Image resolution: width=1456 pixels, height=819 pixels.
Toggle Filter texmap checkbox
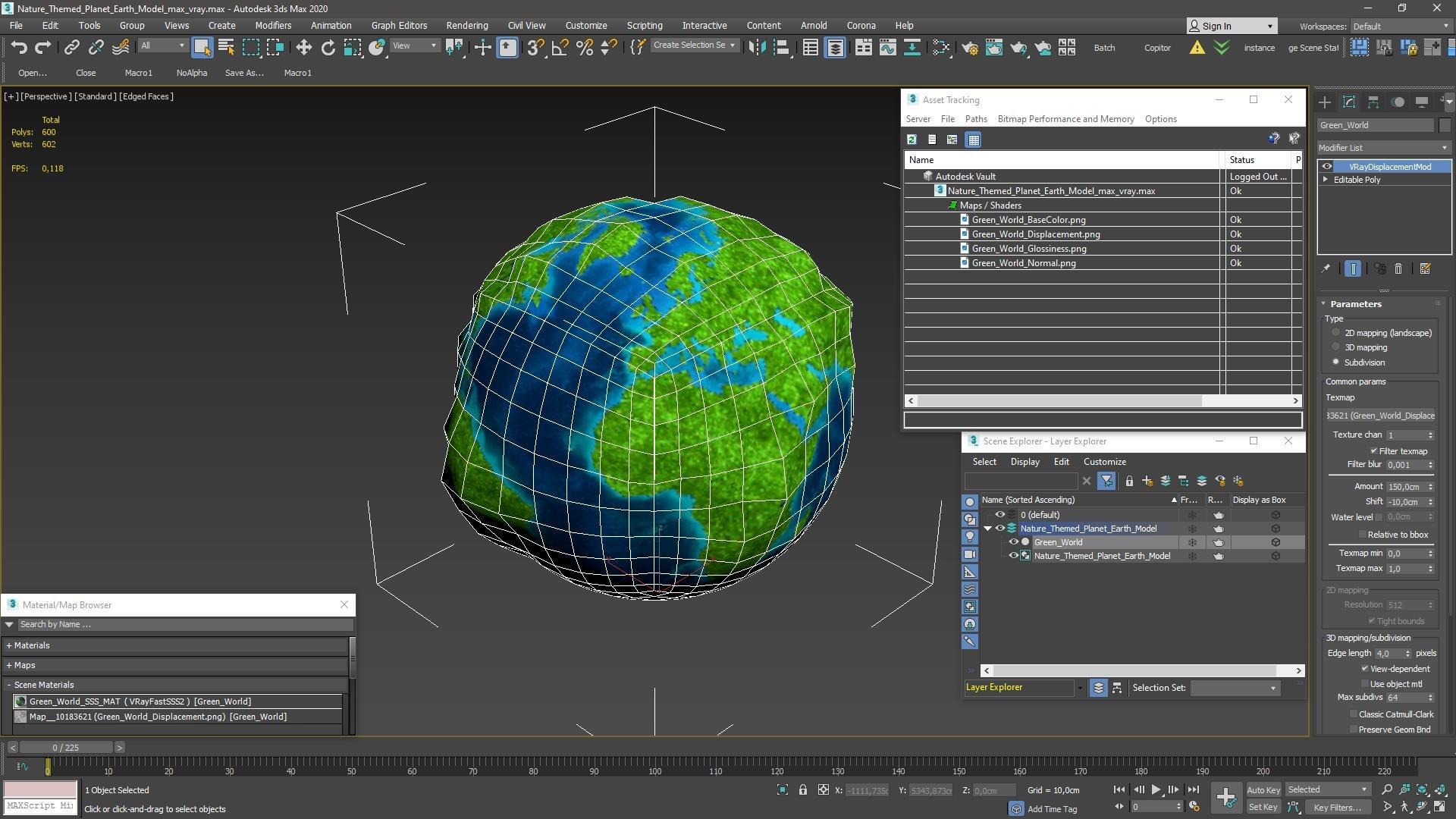pyautogui.click(x=1373, y=450)
